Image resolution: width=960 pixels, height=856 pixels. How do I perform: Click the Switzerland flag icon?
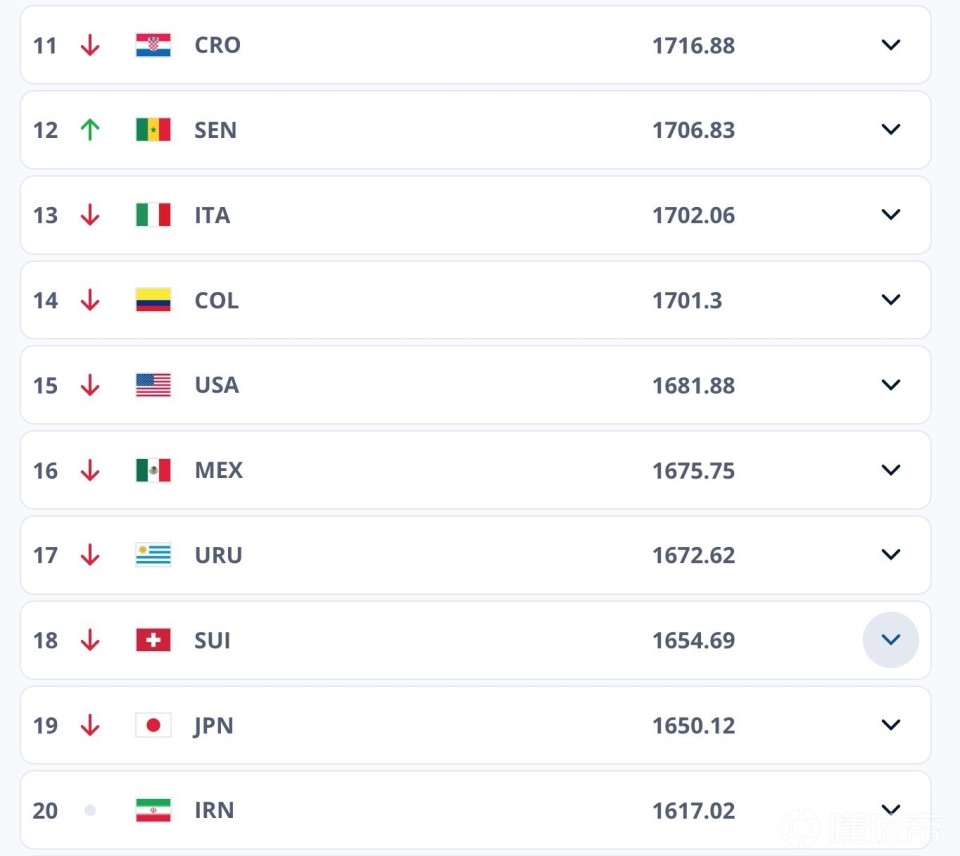point(153,640)
